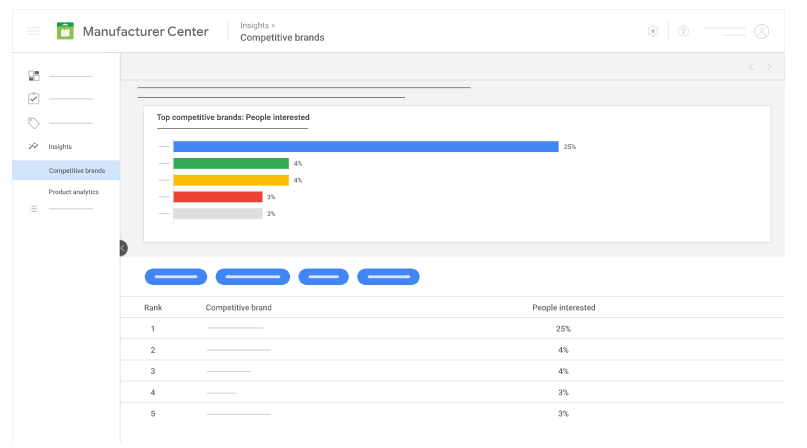Click the Rank column header
The width and height of the screenshot is (807, 448).
(x=153, y=307)
